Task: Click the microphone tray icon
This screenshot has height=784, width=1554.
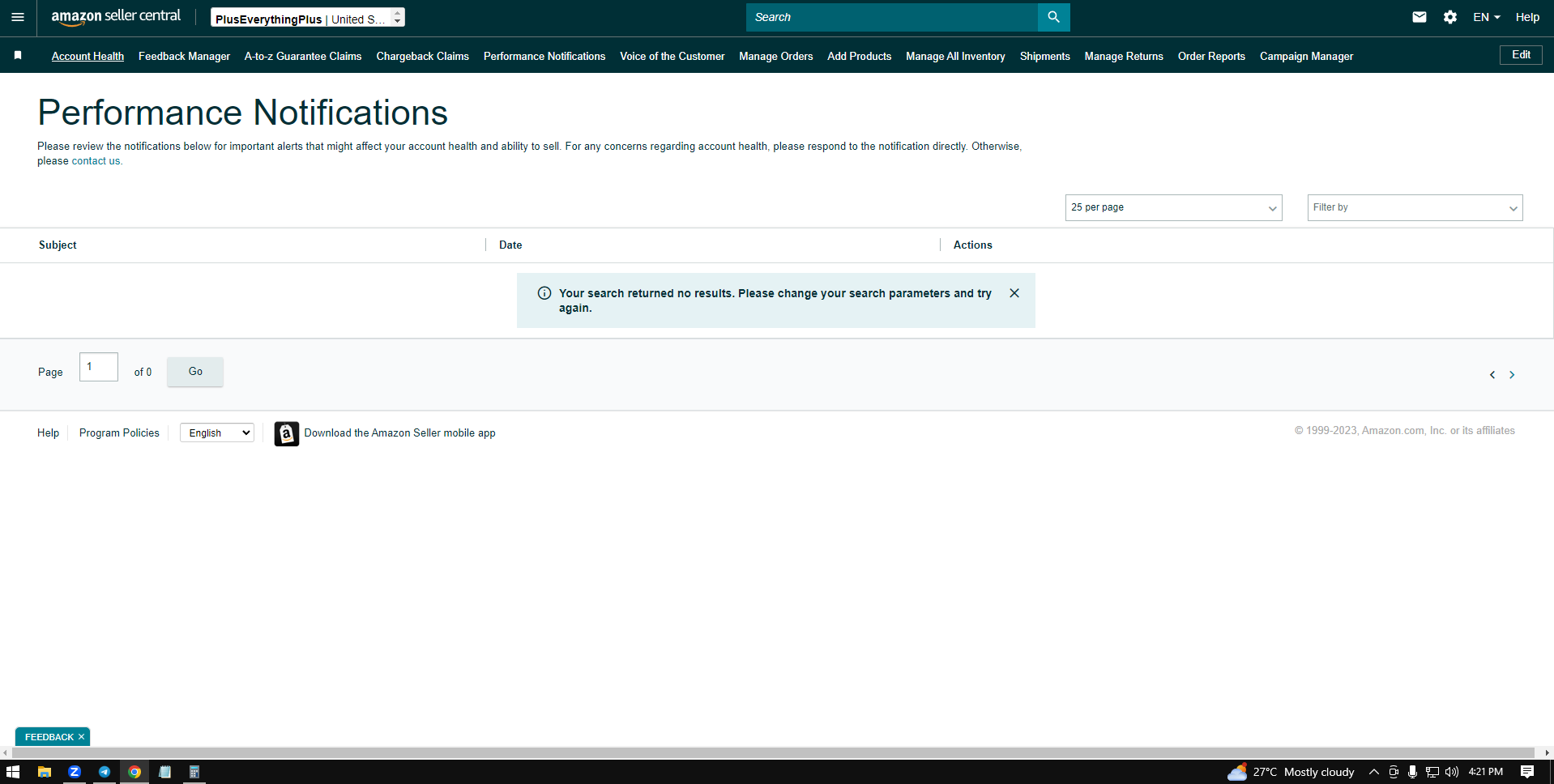Action: [1412, 772]
